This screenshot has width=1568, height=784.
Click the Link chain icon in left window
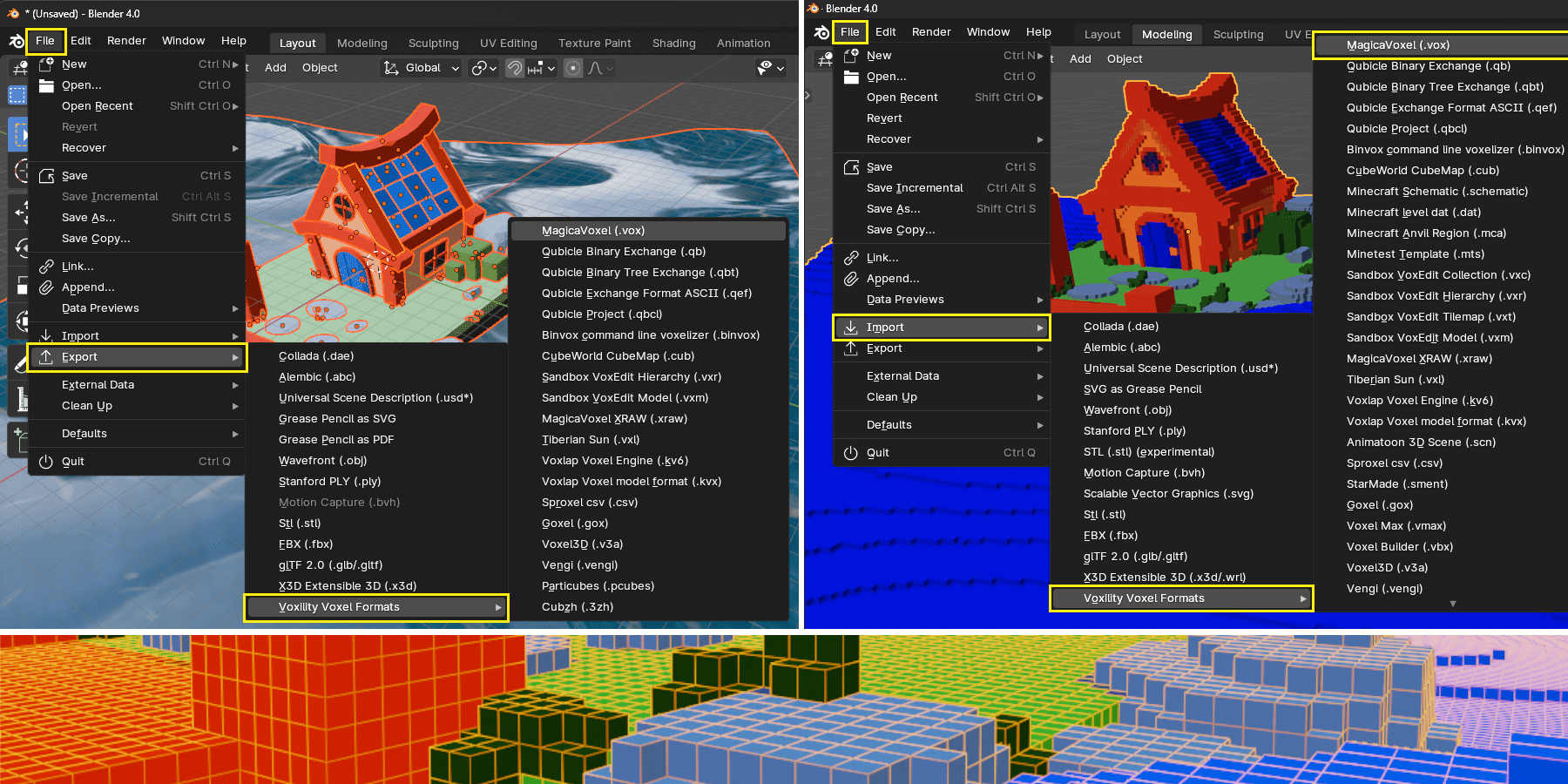pyautogui.click(x=46, y=266)
